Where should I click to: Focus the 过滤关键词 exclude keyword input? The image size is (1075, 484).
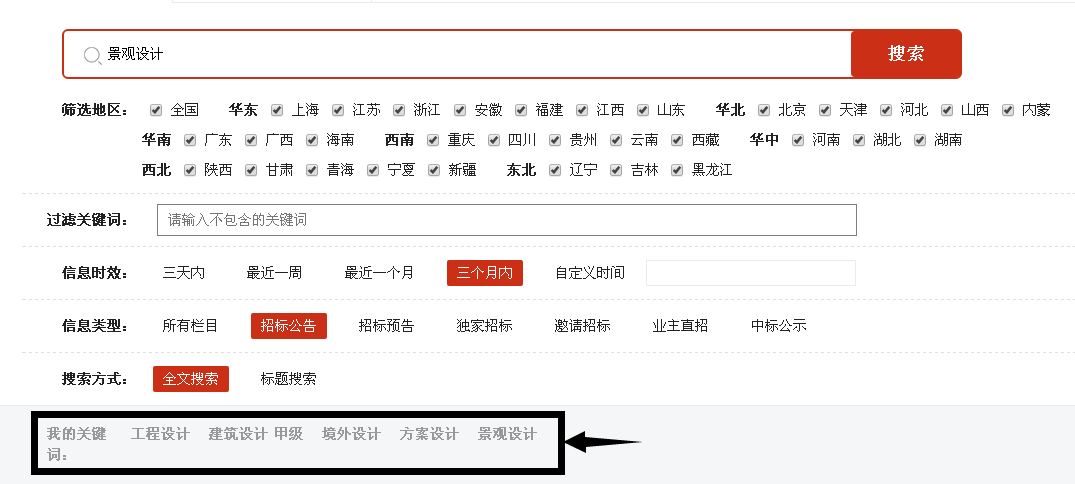tap(506, 220)
